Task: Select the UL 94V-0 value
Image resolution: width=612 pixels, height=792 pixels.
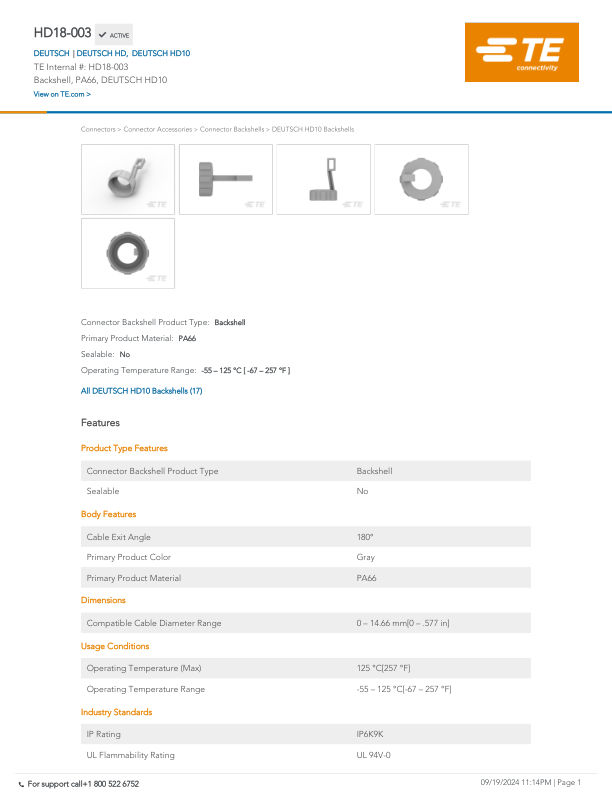Action: point(373,755)
